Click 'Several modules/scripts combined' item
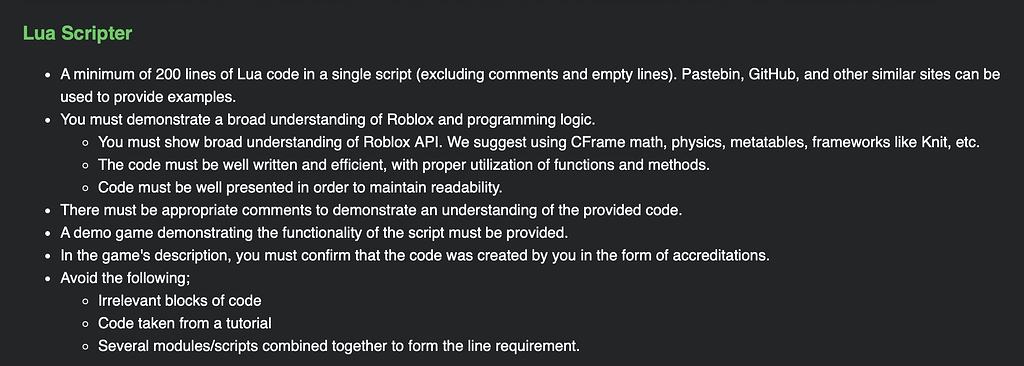The height and width of the screenshot is (366, 1024). click(x=339, y=346)
